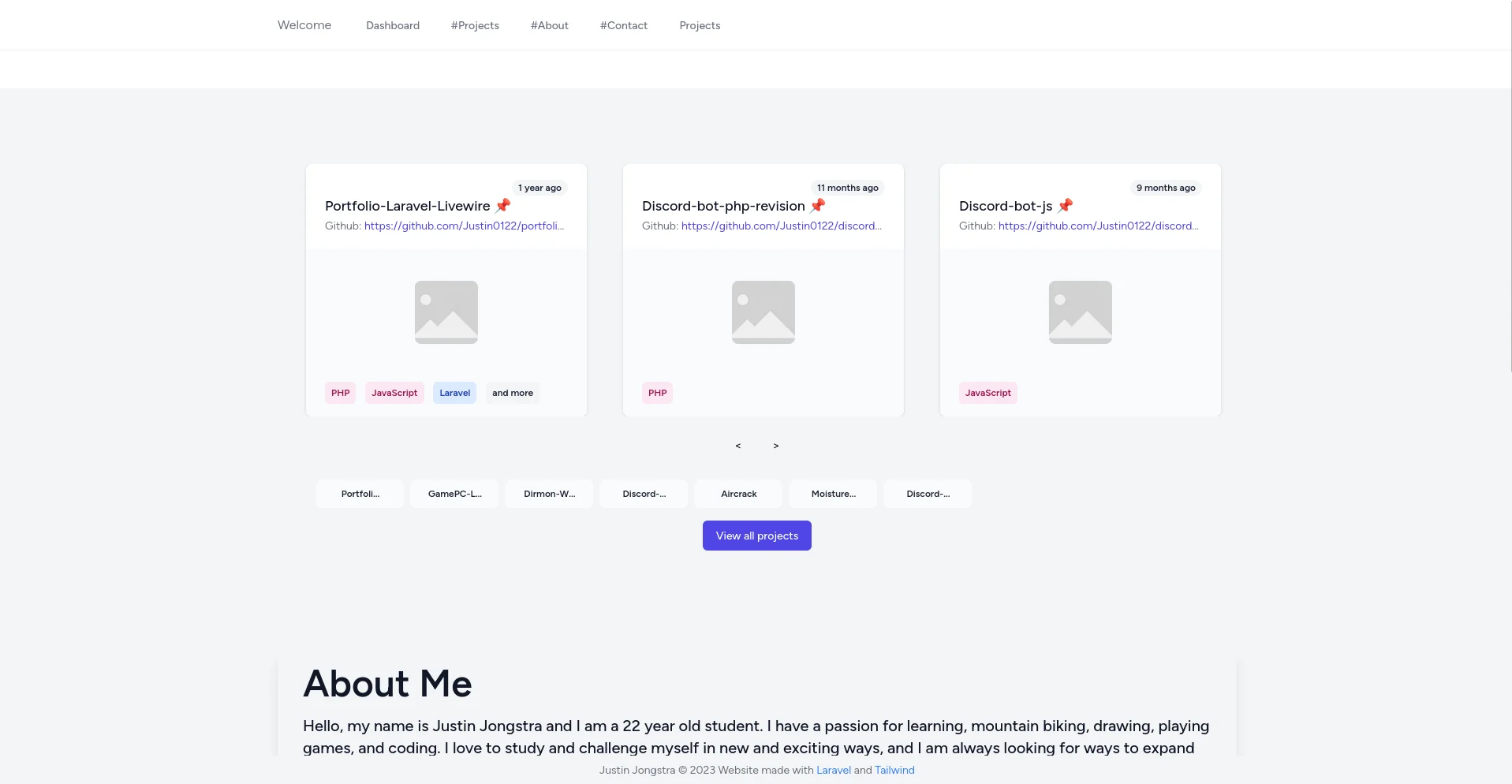Image resolution: width=1512 pixels, height=784 pixels.
Task: Click the placeholder image icon on Discord-bot-js card
Action: click(1080, 312)
